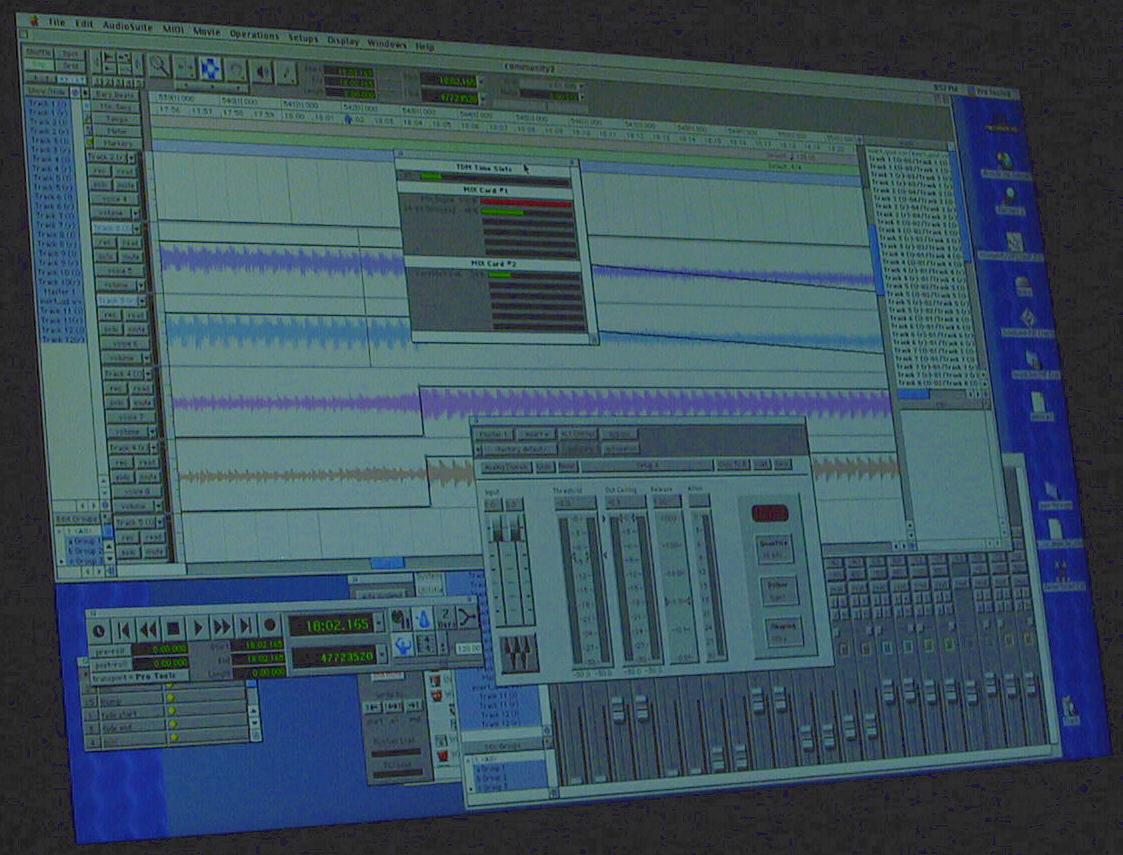Image resolution: width=1123 pixels, height=855 pixels.
Task: Toggle the metronome Click icon in Transport
Action: click(423, 618)
